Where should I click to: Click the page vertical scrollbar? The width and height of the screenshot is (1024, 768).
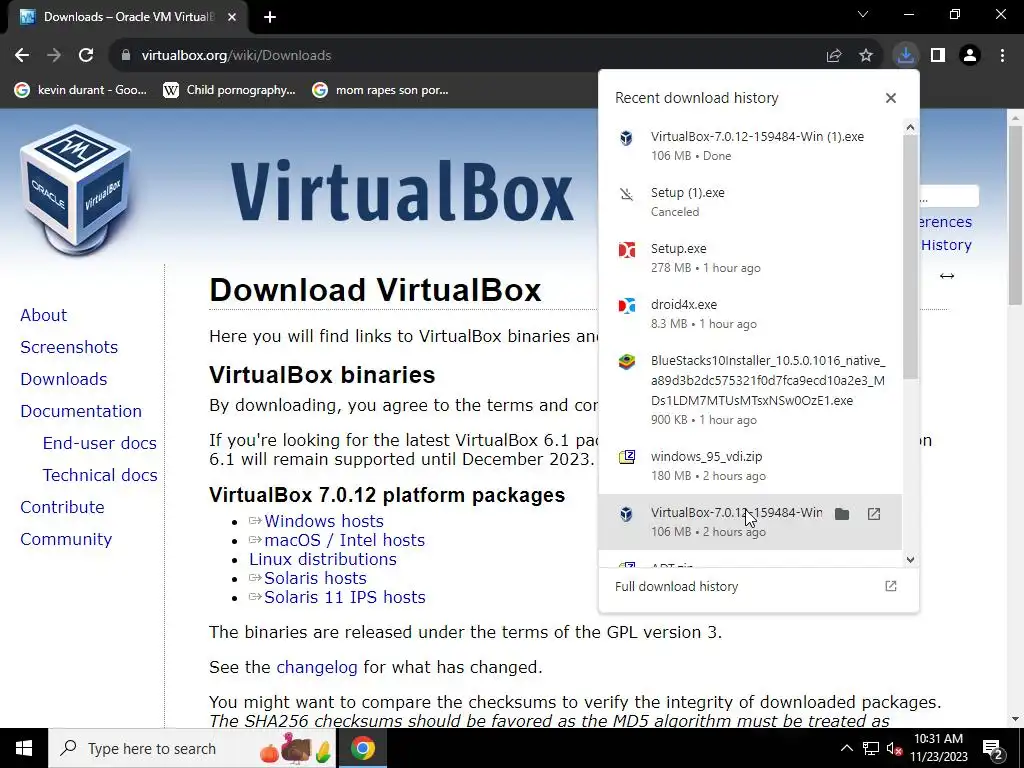1015,214
